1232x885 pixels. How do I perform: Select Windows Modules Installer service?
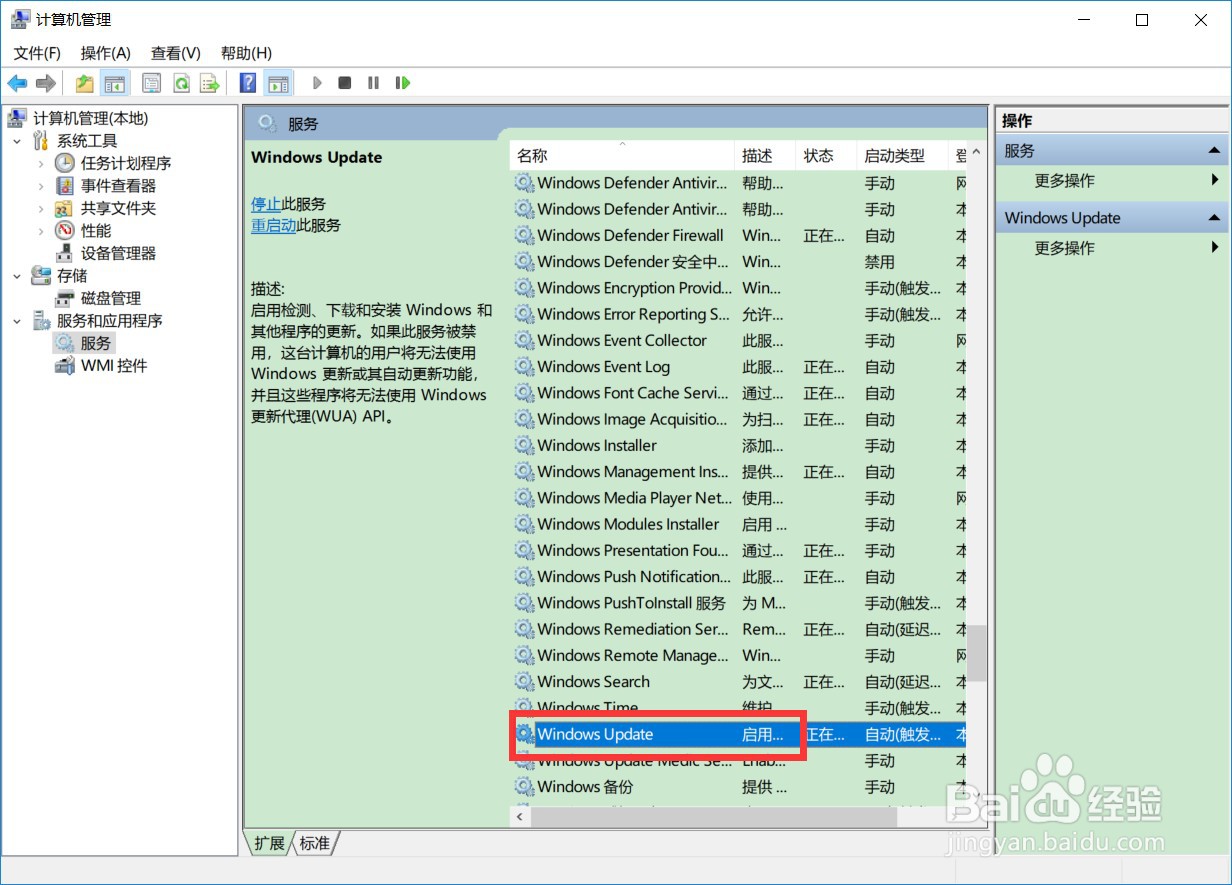(x=738, y=524)
